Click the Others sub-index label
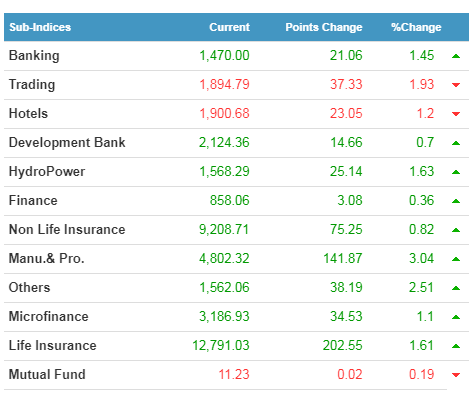Screen dimensions: 469x393 pos(29,287)
